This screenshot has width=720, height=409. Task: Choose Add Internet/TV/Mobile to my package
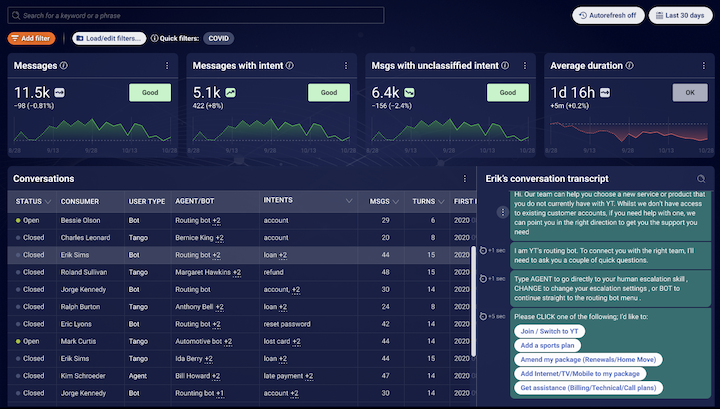(x=580, y=374)
